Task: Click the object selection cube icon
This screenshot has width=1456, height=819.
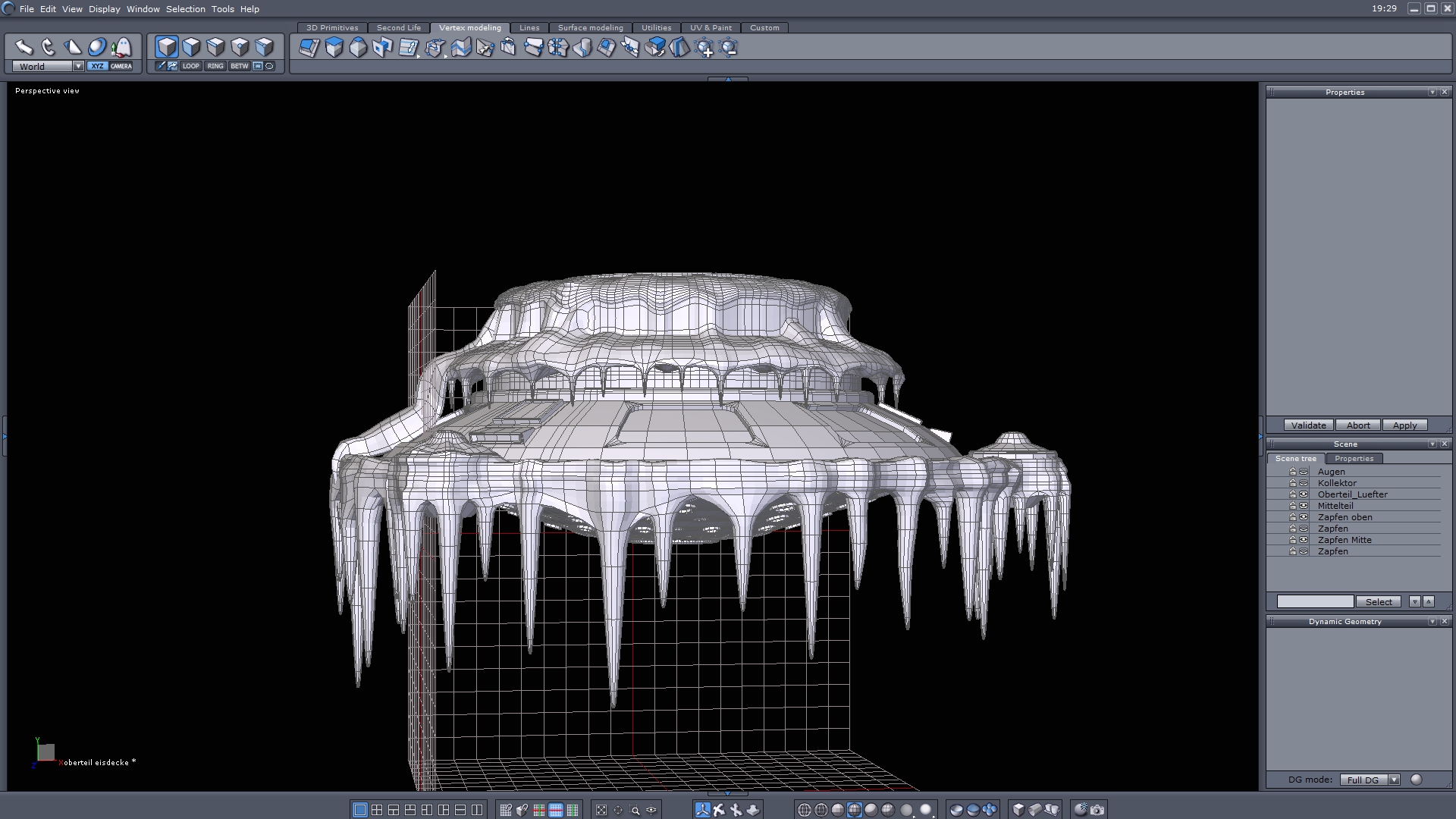Action: tap(167, 47)
